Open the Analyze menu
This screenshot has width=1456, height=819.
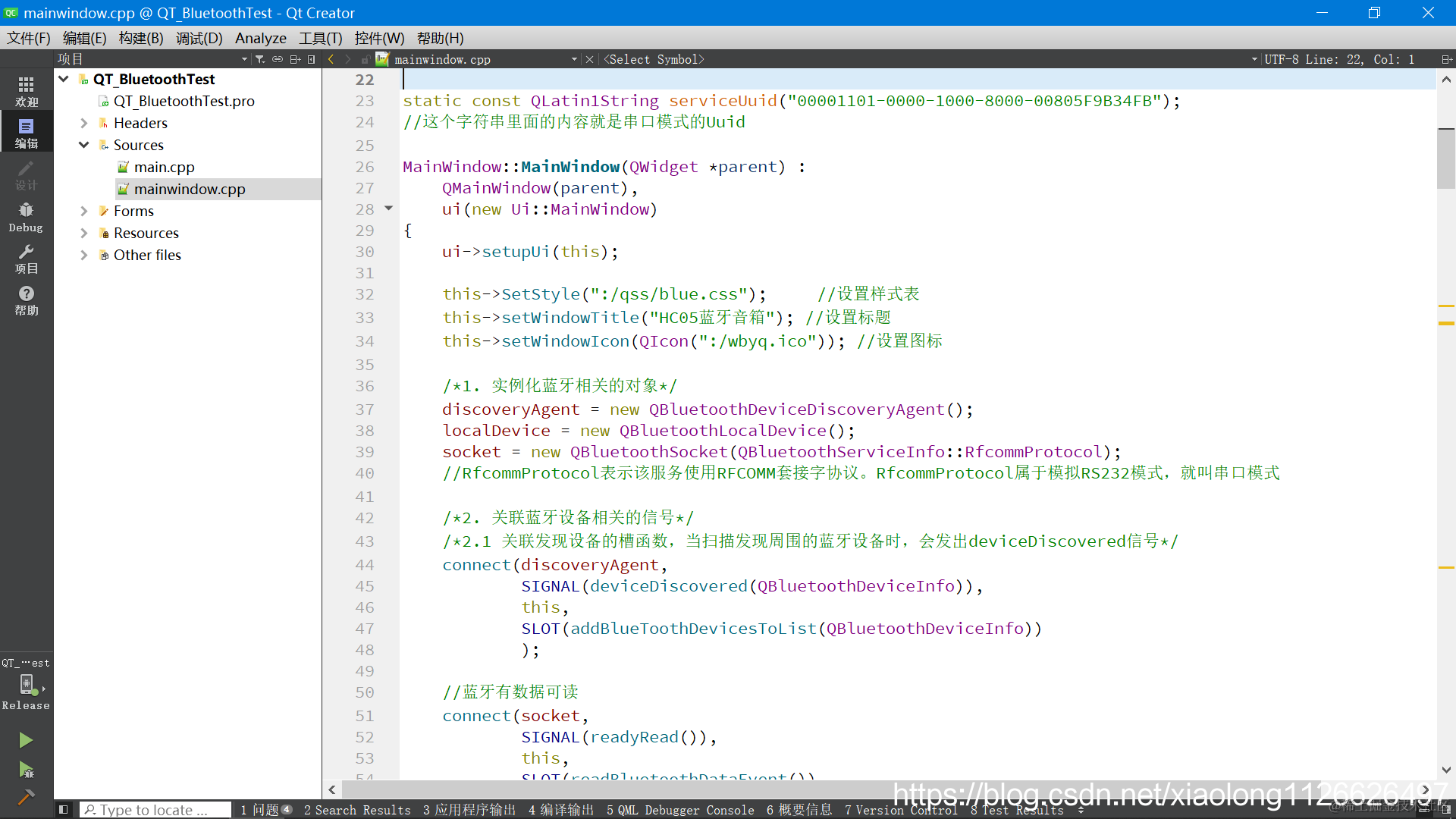(260, 38)
